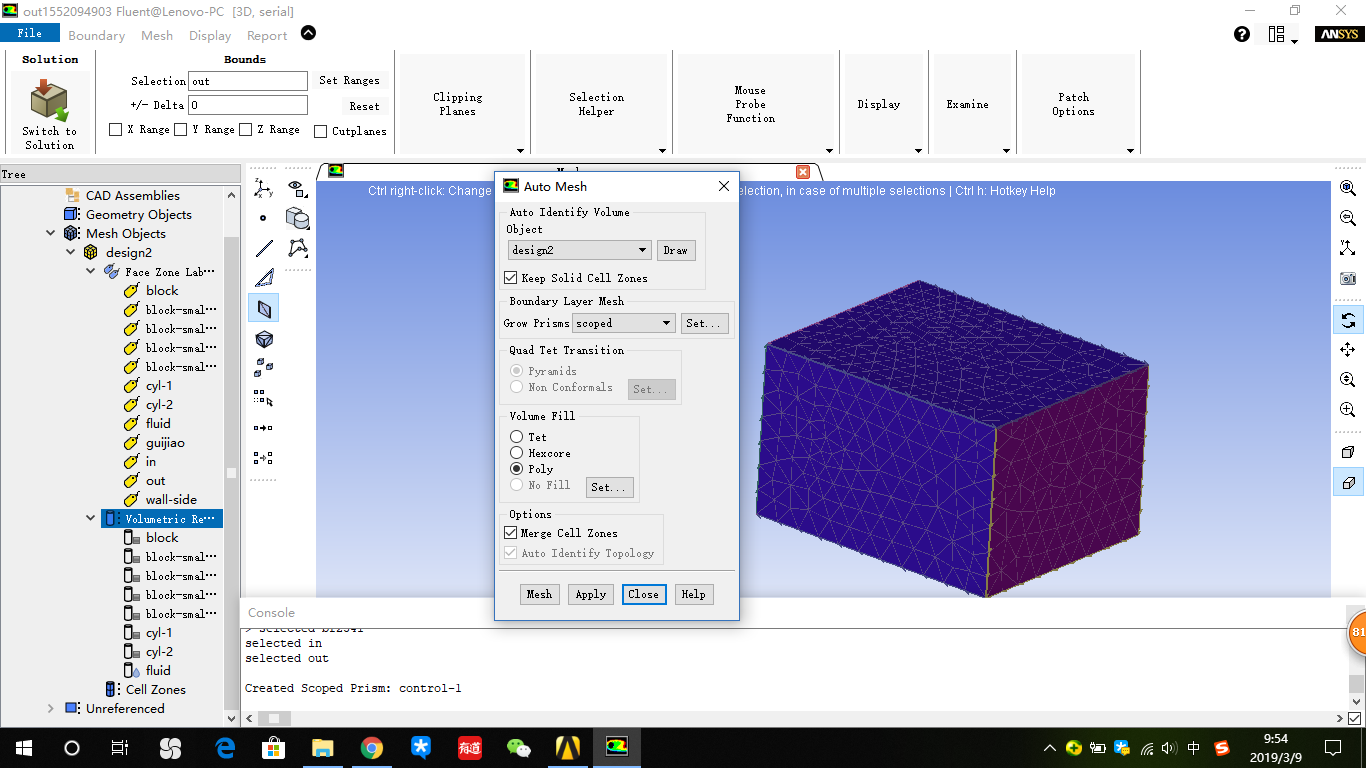Image resolution: width=1366 pixels, height=768 pixels.
Task: Activate the rotate view tool
Action: click(x=1348, y=319)
